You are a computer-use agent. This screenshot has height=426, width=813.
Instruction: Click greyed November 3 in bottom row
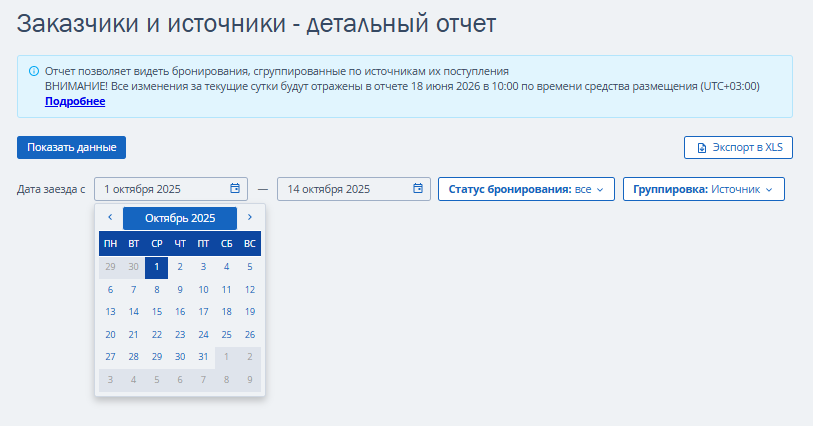point(110,380)
